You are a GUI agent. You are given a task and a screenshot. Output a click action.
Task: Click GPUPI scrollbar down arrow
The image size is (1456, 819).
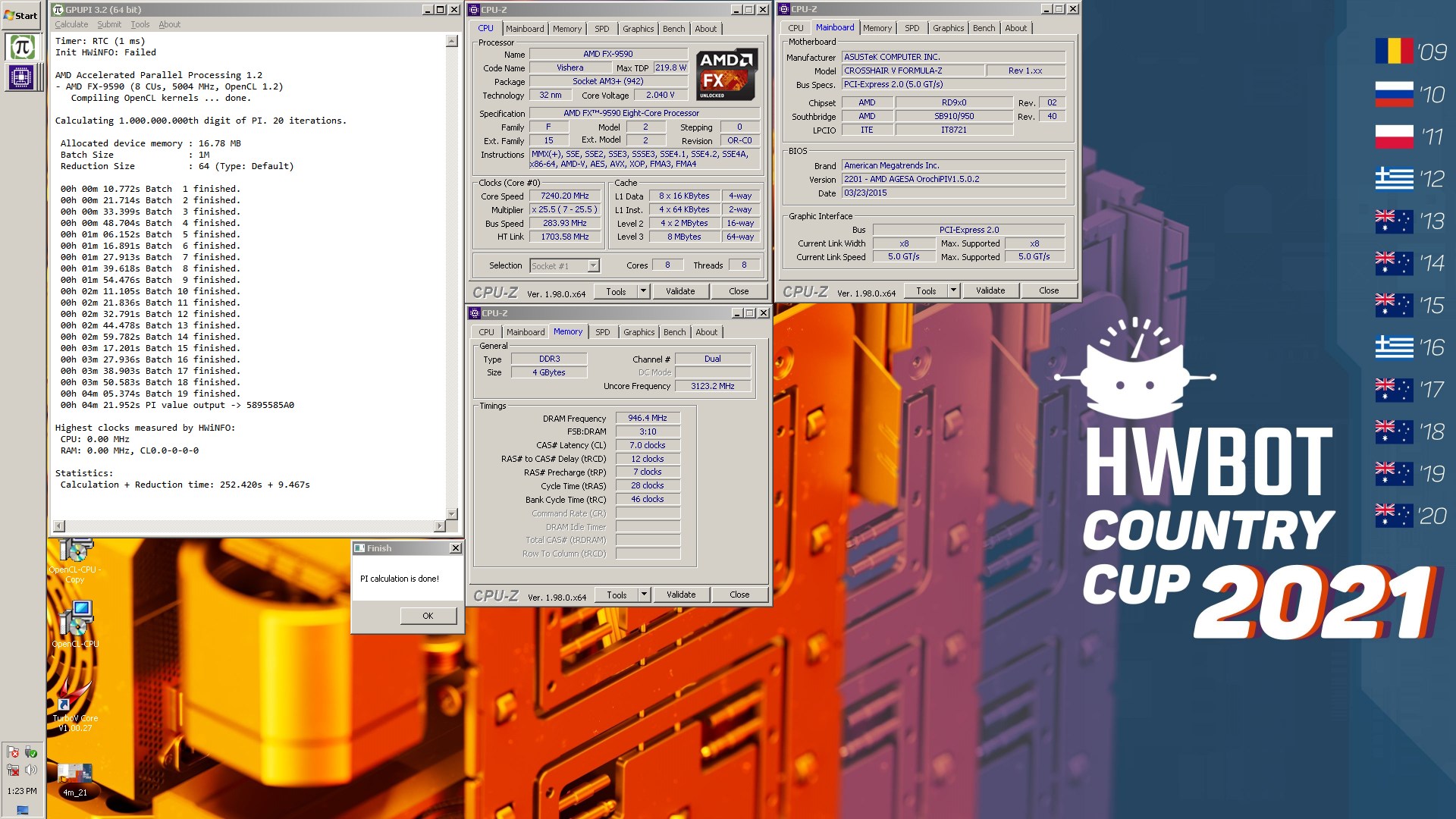(x=452, y=514)
